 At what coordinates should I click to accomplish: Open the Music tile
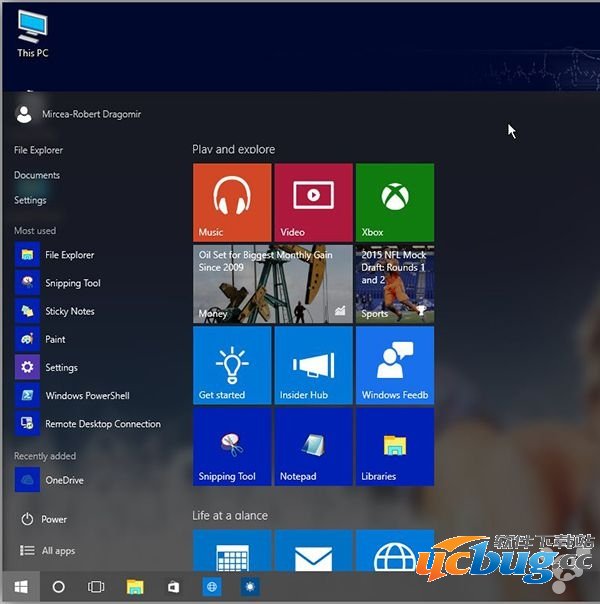[x=232, y=202]
